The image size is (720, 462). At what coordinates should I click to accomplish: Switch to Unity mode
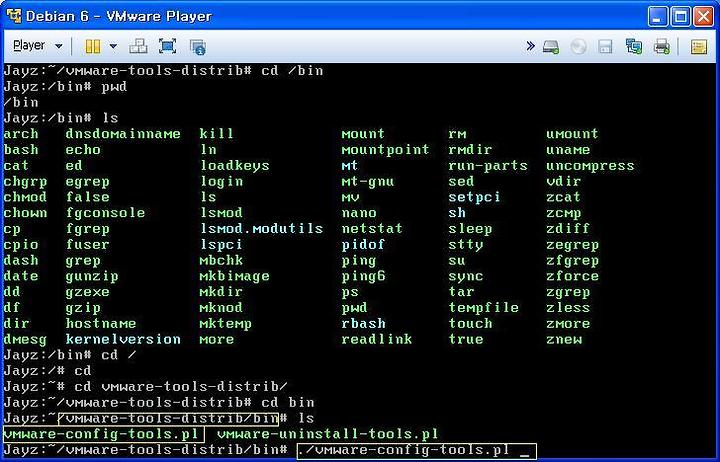[197, 47]
